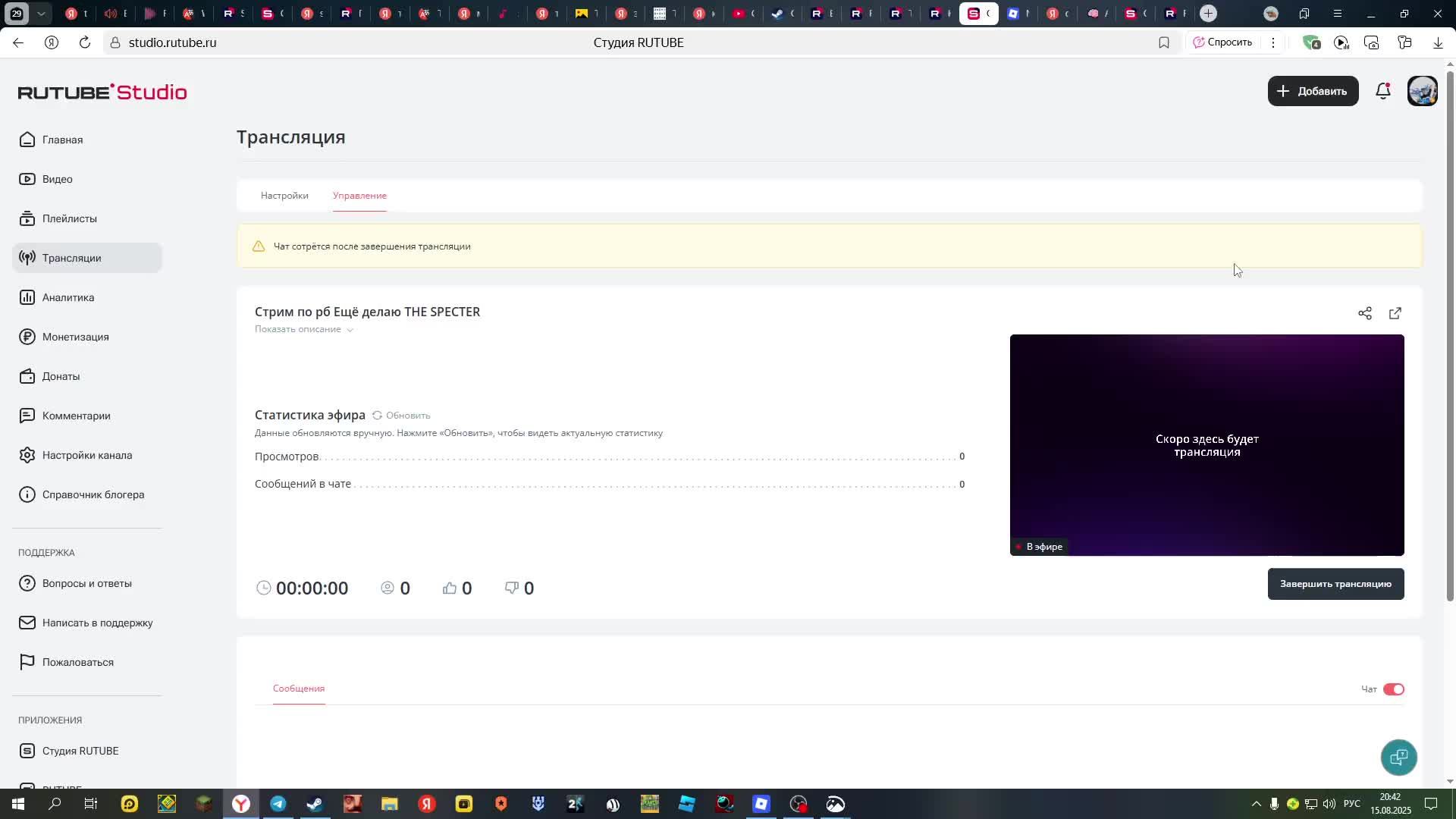The width and height of the screenshot is (1456, 819).
Task: Select the Сообщения tab
Action: (298, 689)
